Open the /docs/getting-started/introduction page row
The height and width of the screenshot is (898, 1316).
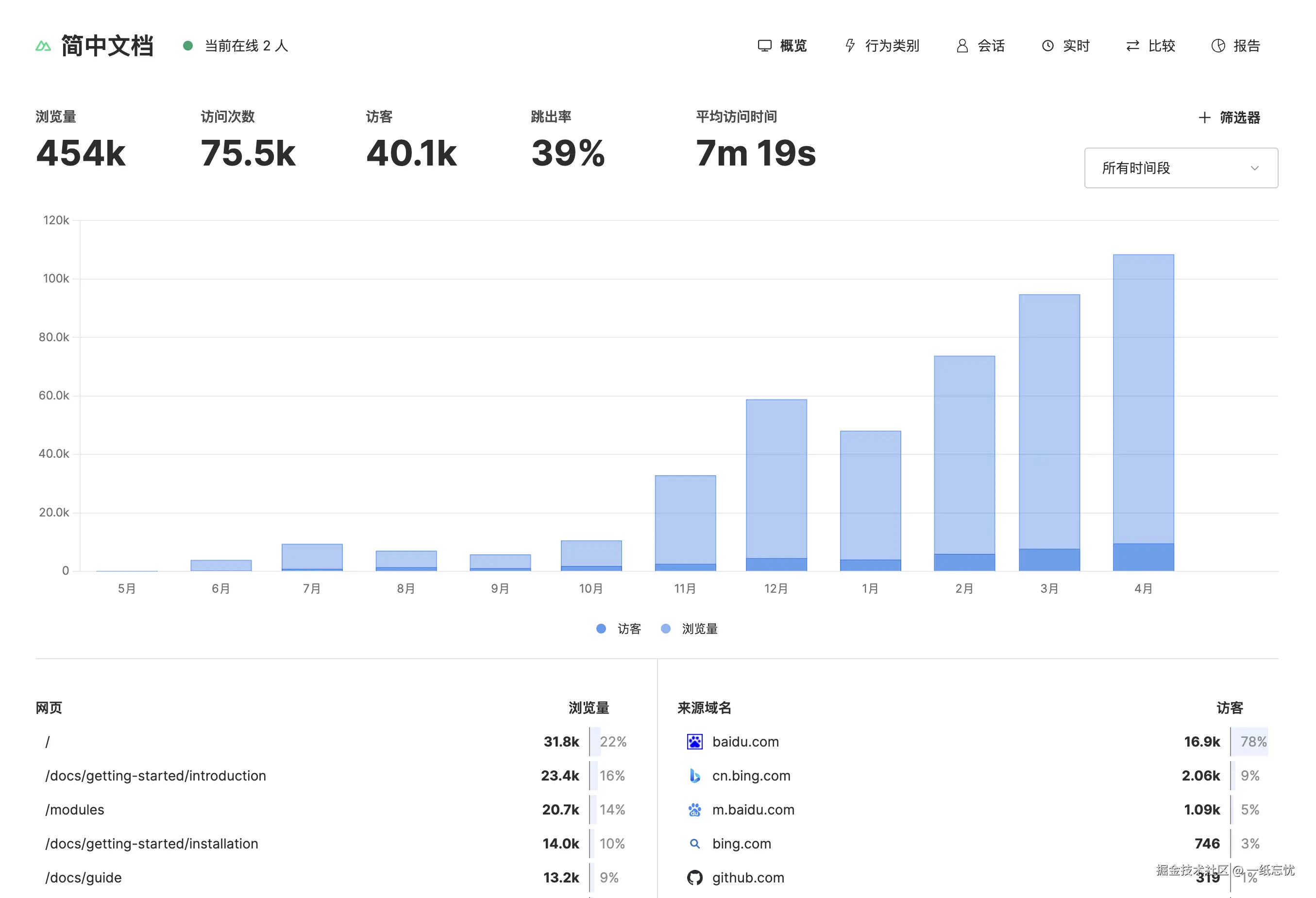click(x=156, y=776)
